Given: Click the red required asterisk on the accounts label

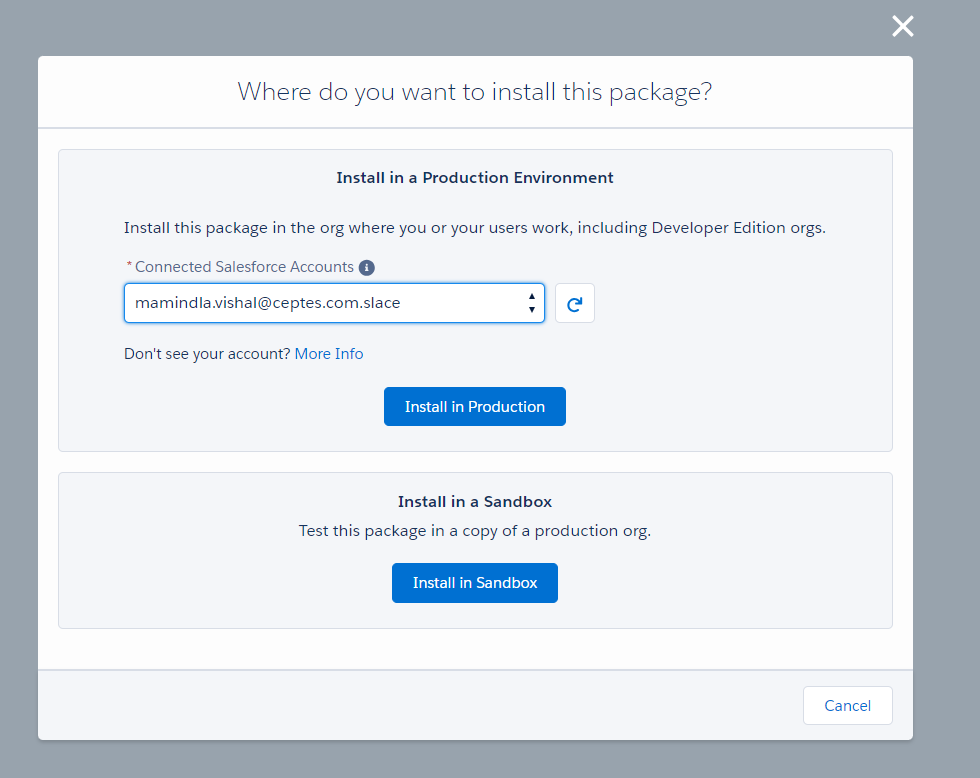Looking at the screenshot, I should point(129,267).
